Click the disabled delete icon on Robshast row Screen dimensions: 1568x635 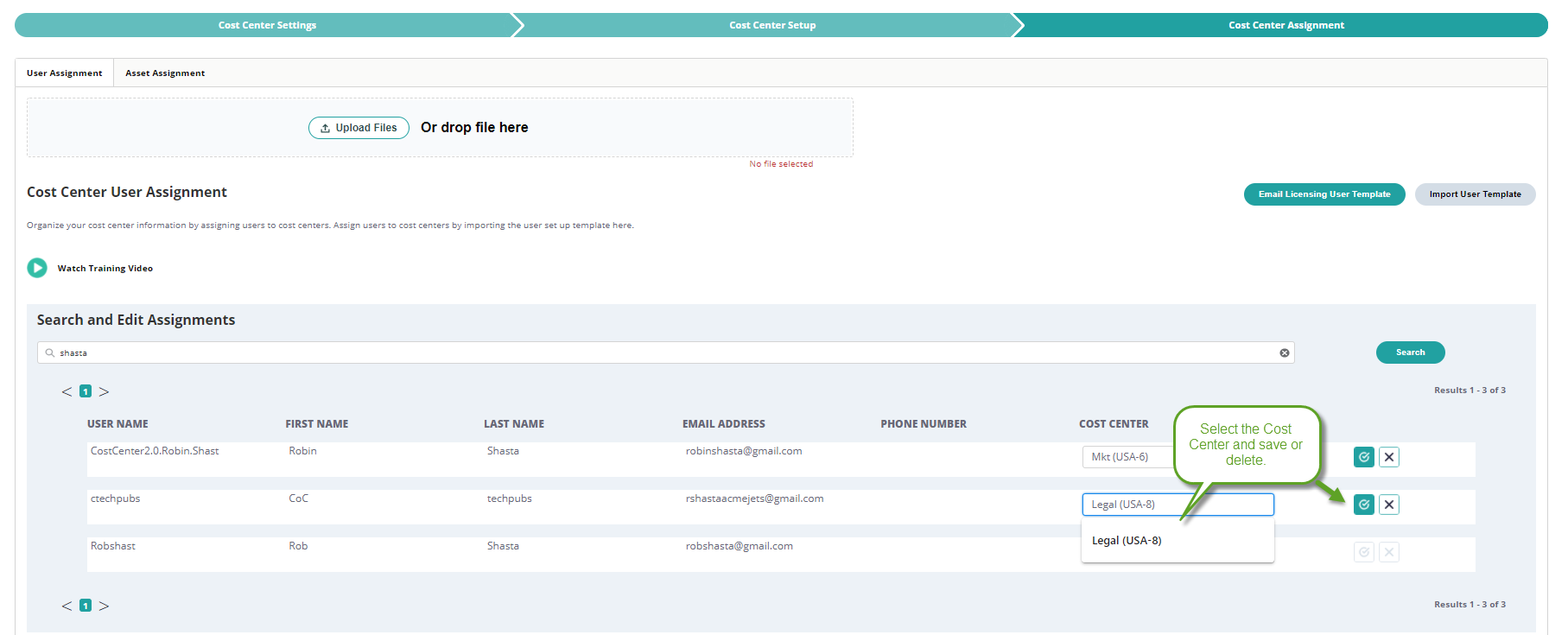(1389, 552)
